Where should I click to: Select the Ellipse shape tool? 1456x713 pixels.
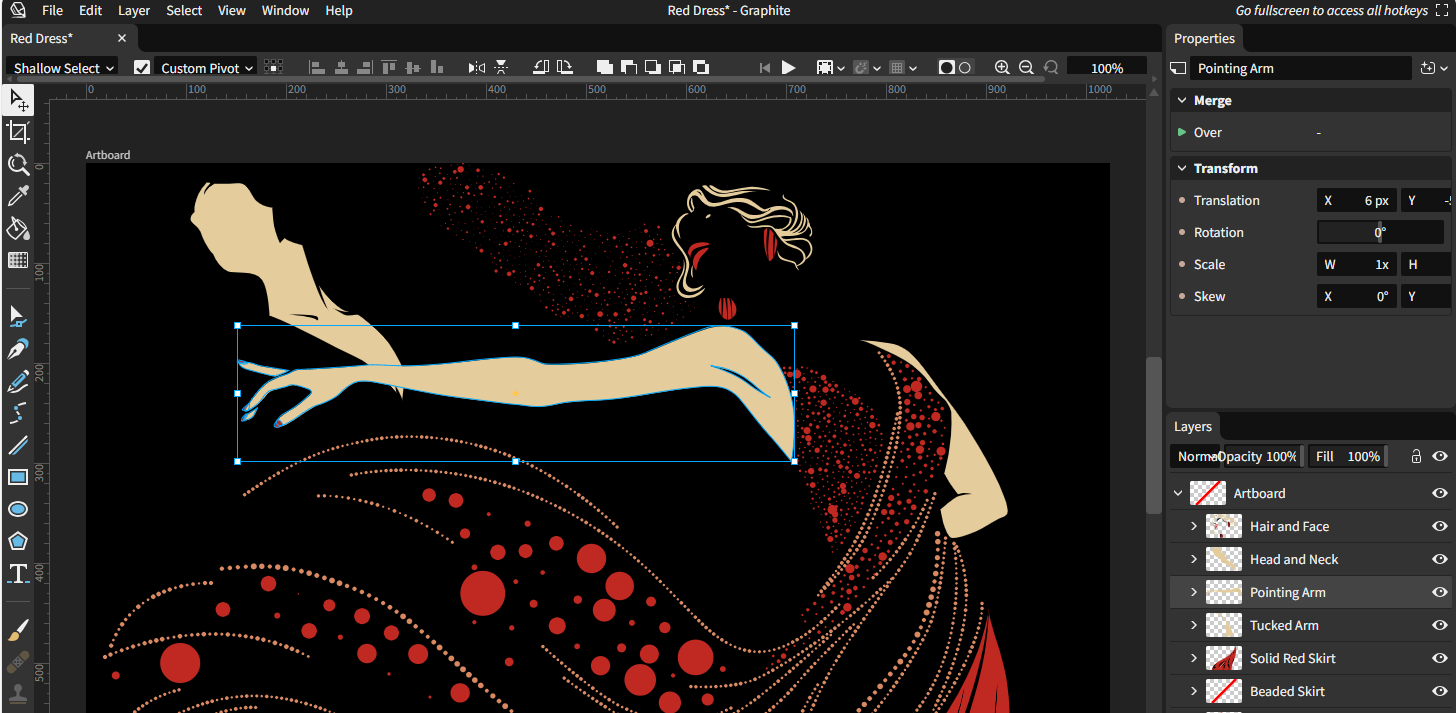coord(18,509)
